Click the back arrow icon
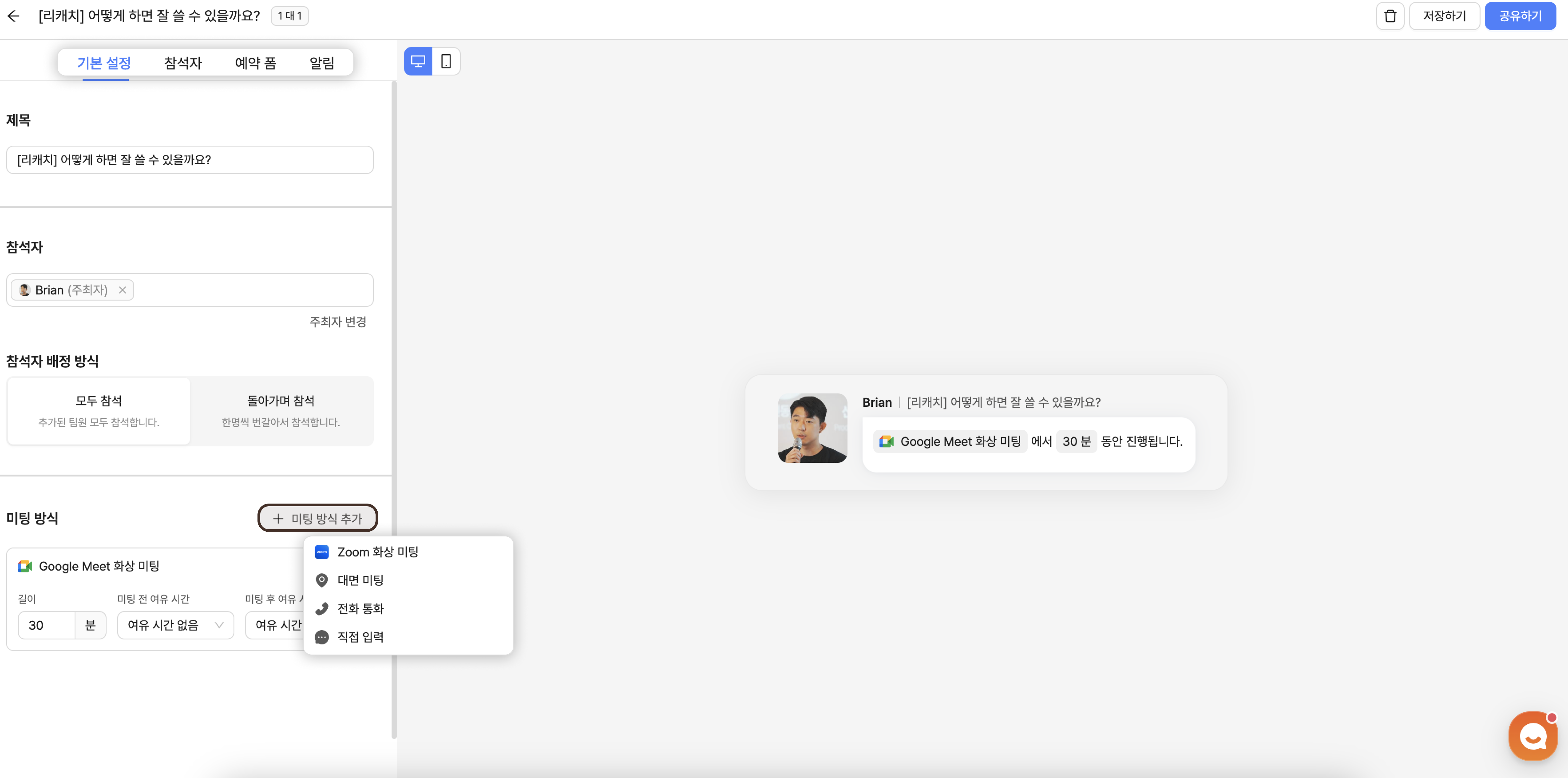Screen dimensions: 1568x778 pos(13,16)
